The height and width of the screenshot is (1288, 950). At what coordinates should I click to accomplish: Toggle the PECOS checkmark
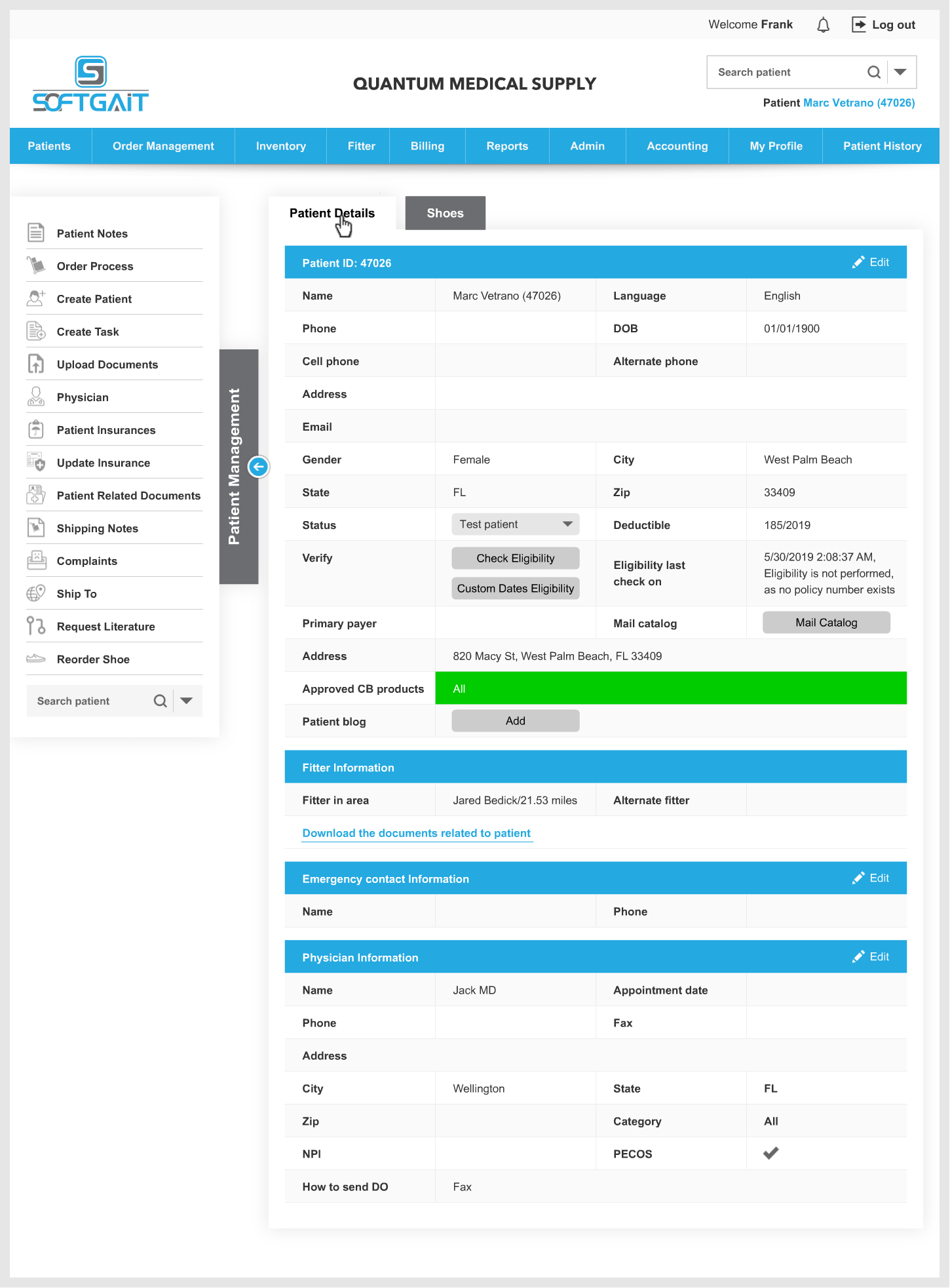point(771,1153)
